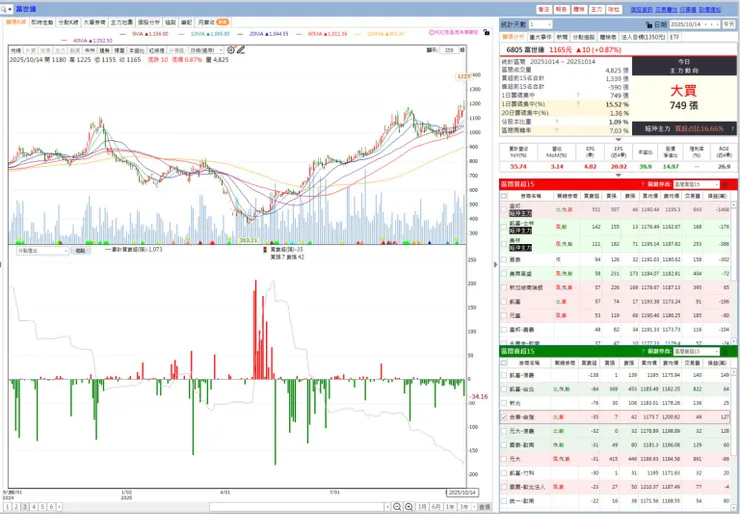Click help icon in 短沖主力 bar
Image resolution: width=740 pixels, height=514 pixels.
(x=732, y=128)
